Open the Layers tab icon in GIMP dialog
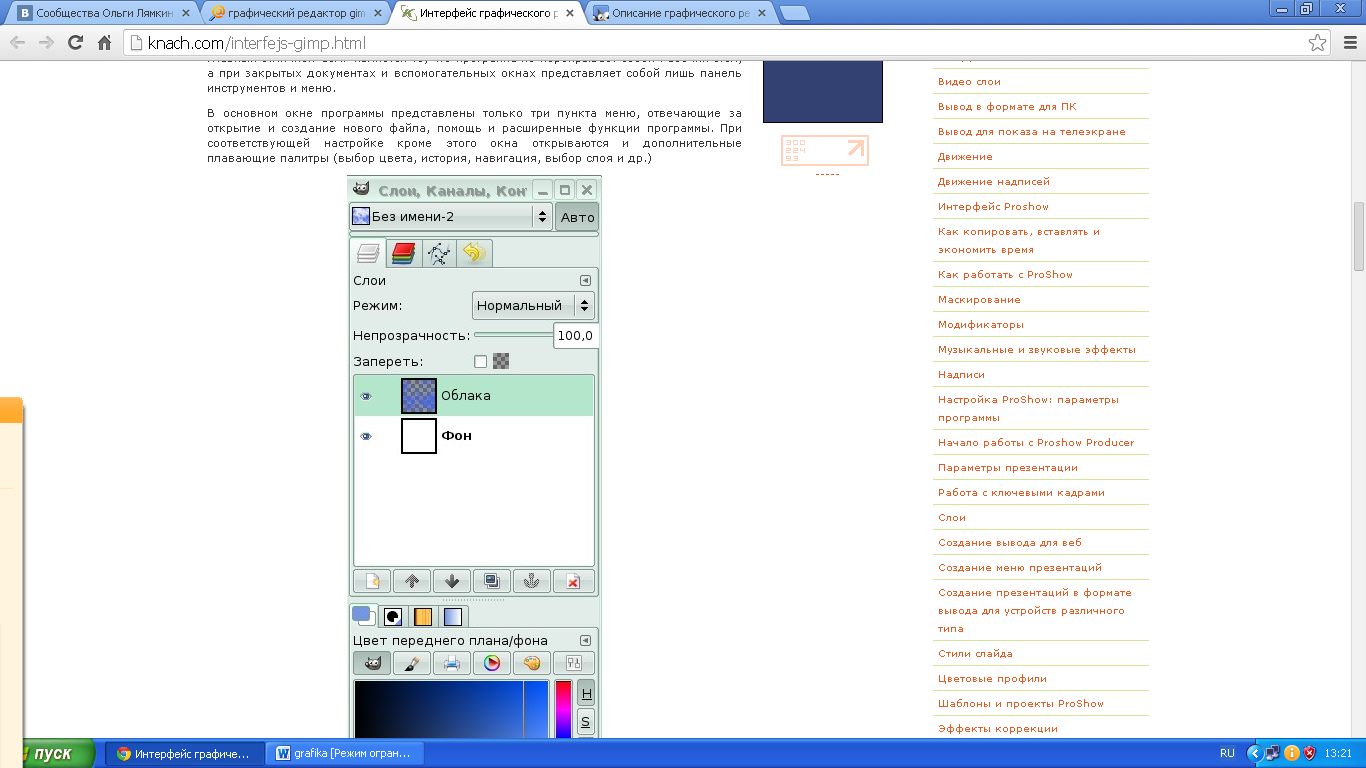1366x768 pixels. 369,253
